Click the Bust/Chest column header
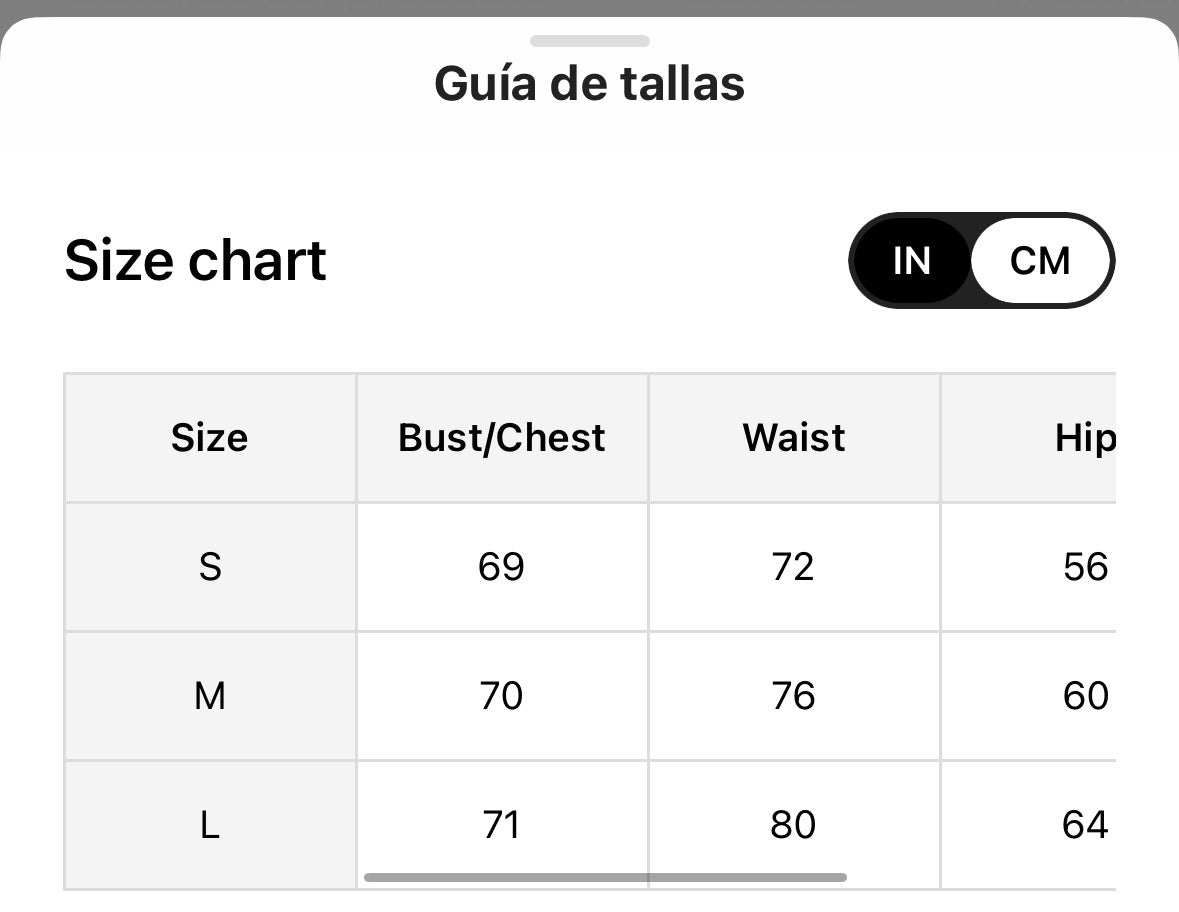The image size is (1179, 912). (x=502, y=438)
